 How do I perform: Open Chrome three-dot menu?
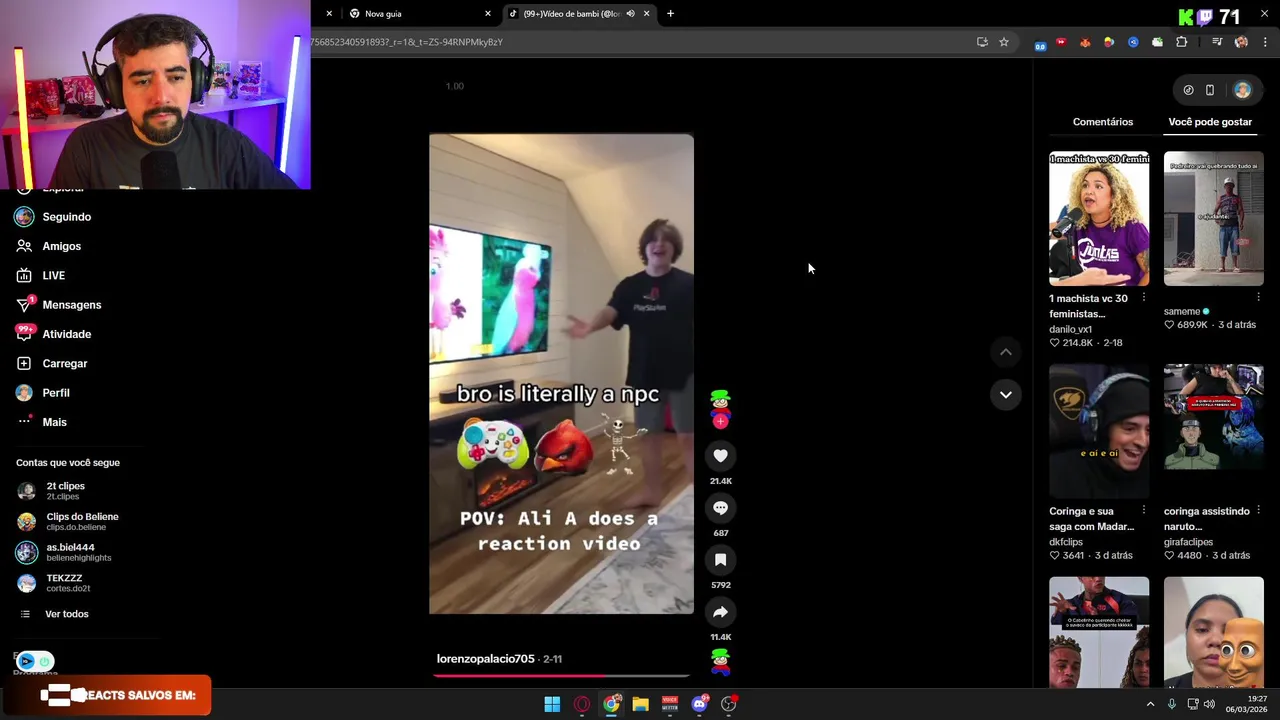pos(1265,42)
